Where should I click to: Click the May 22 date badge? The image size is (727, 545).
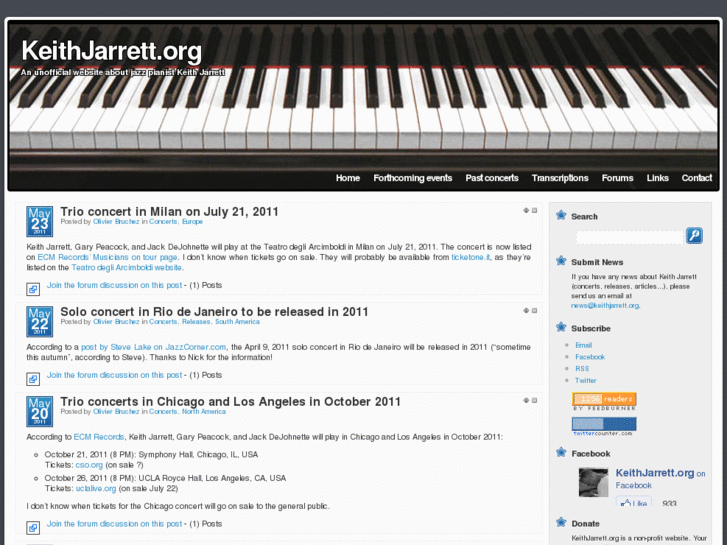coord(39,321)
